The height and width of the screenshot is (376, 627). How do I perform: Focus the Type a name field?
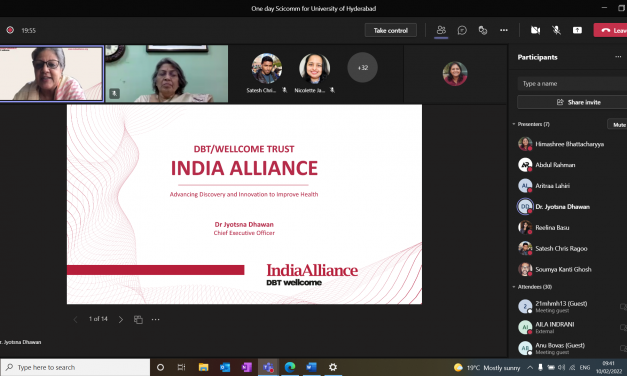(572, 84)
